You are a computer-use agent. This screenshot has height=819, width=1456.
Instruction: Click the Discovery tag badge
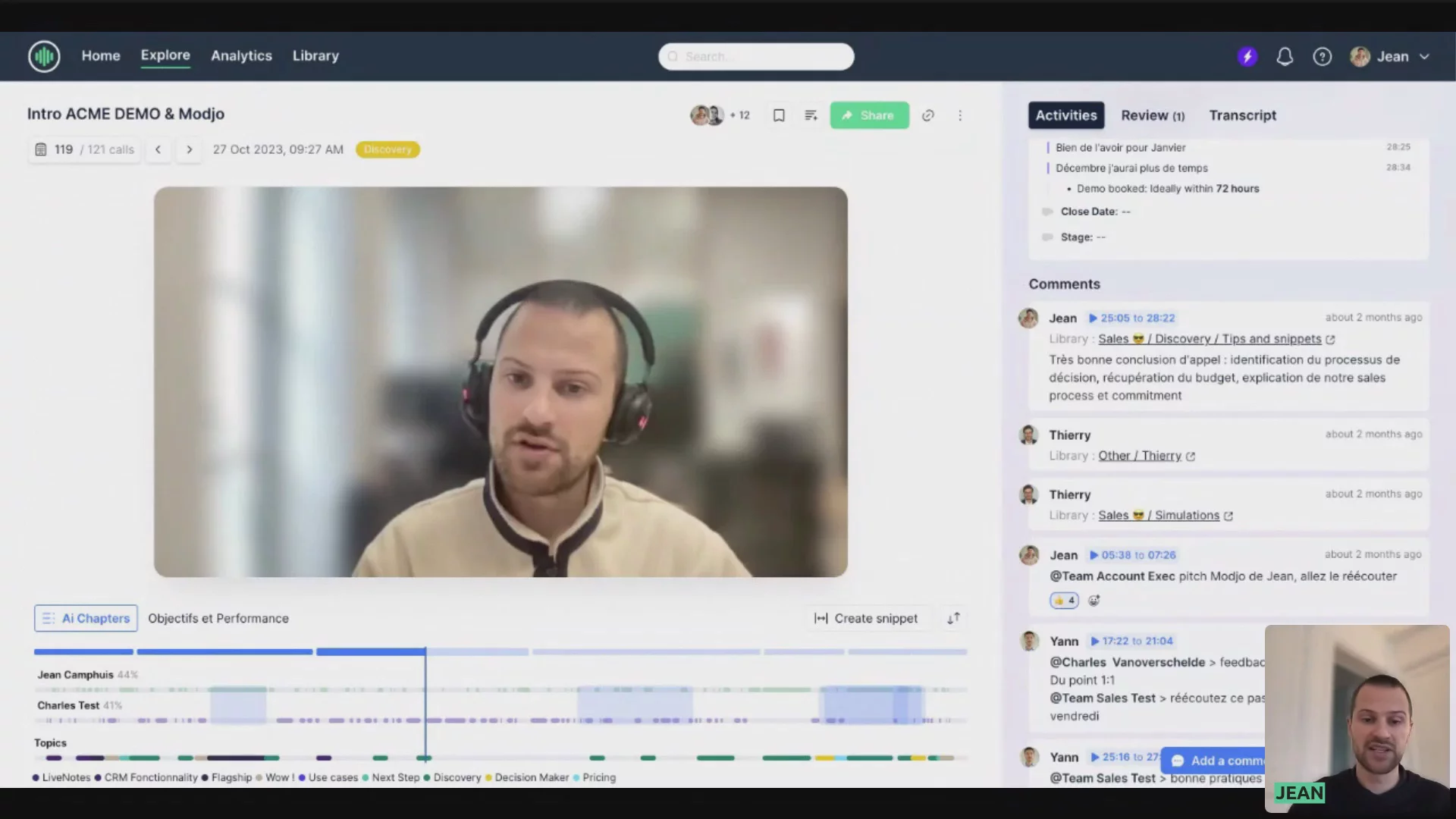click(388, 149)
